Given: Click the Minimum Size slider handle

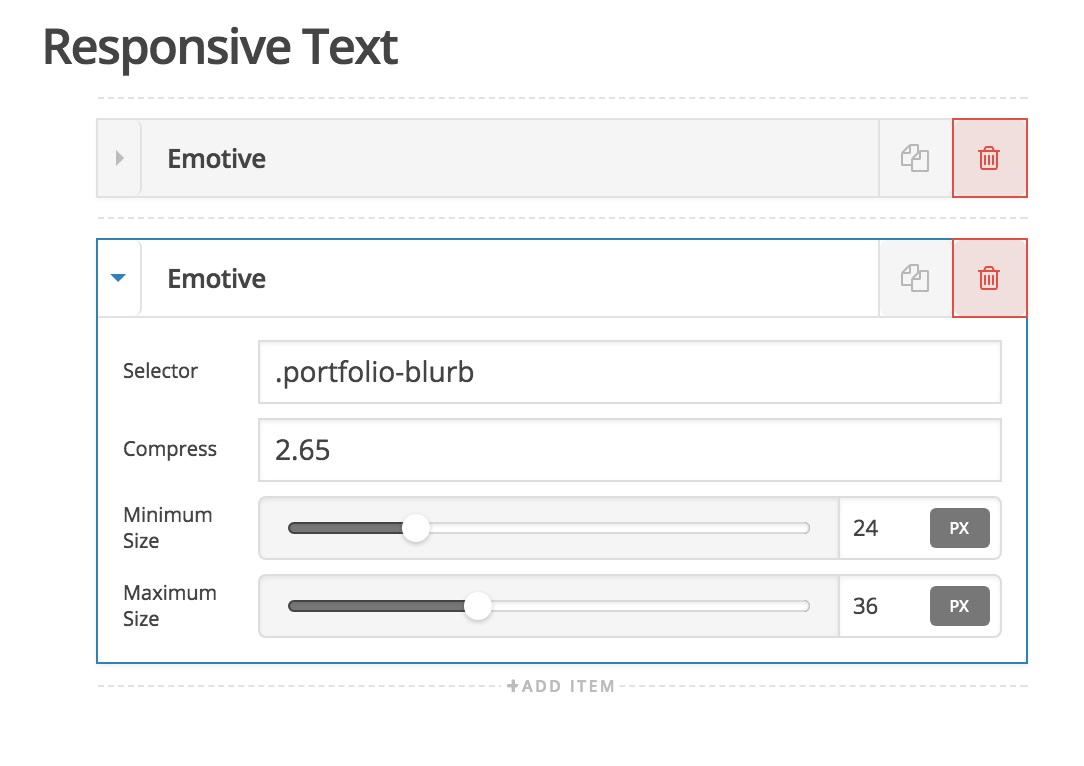Looking at the screenshot, I should coord(416,528).
